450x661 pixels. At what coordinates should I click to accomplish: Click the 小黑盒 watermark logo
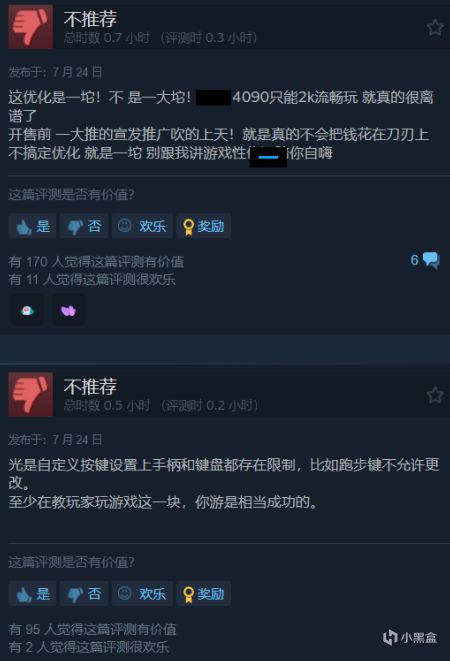(410, 637)
